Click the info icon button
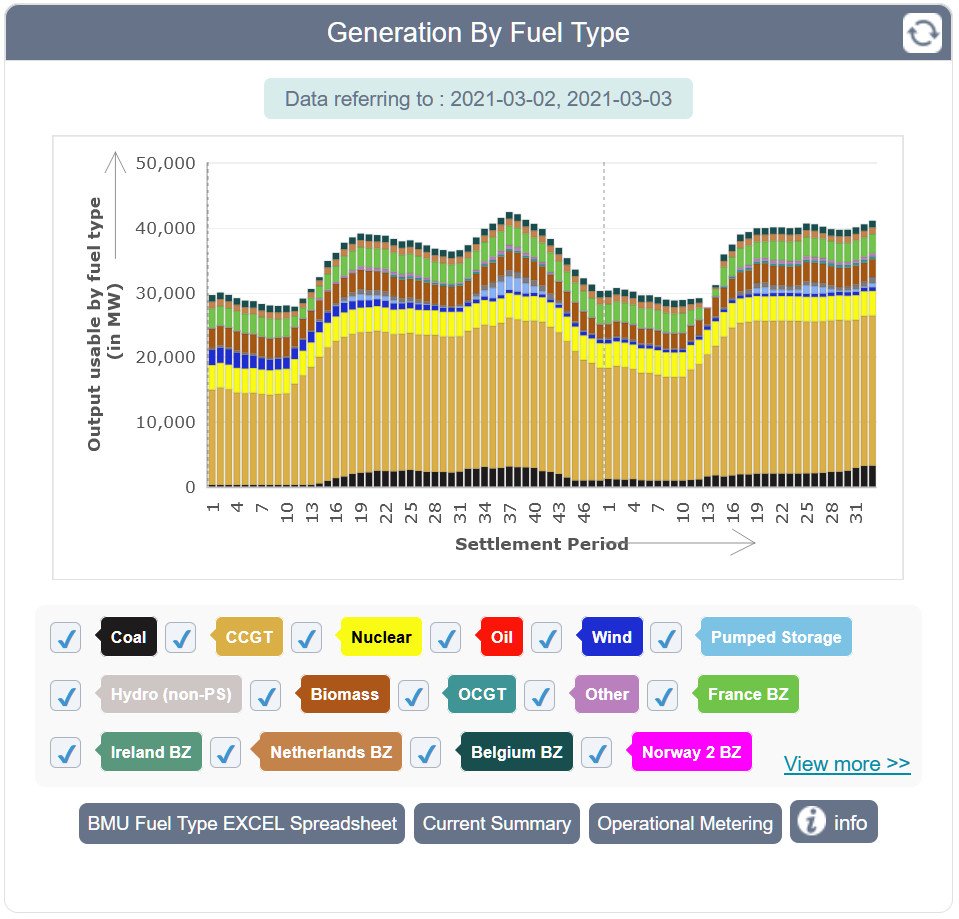The height and width of the screenshot is (919, 959). point(834,821)
